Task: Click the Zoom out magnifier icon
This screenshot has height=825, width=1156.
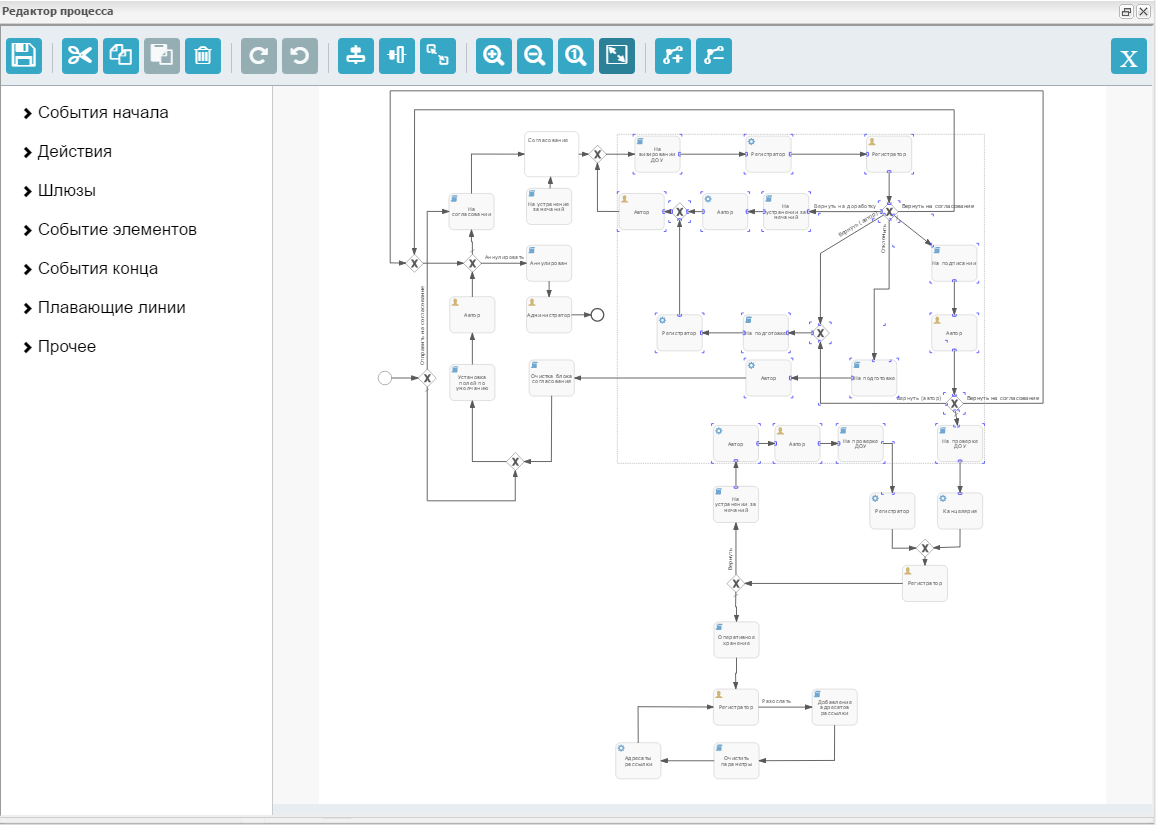Action: pos(535,56)
